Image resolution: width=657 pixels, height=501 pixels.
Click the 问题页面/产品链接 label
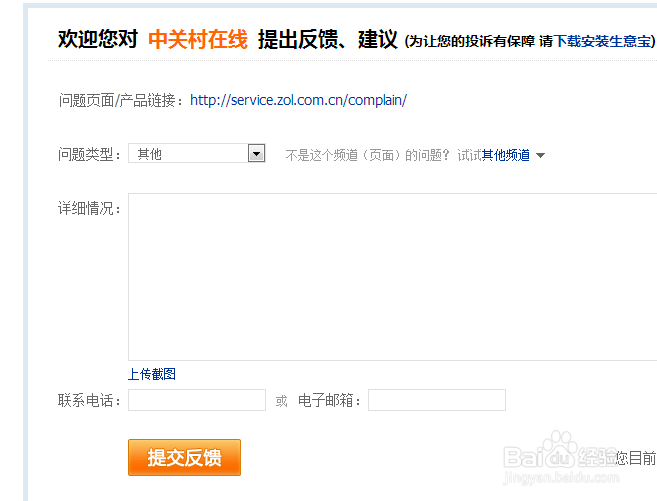pos(121,101)
